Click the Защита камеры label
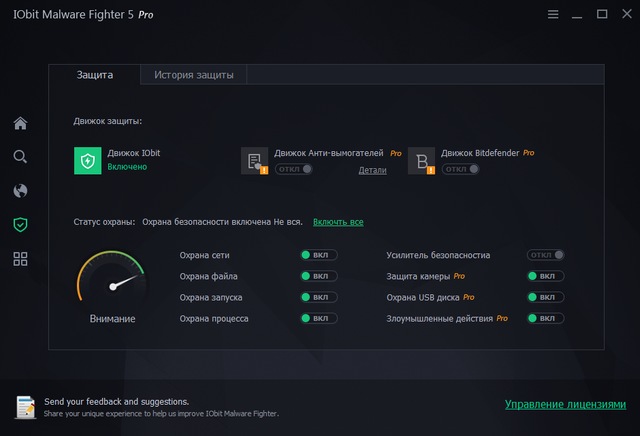Viewport: 640px width, 436px height. (x=418, y=276)
